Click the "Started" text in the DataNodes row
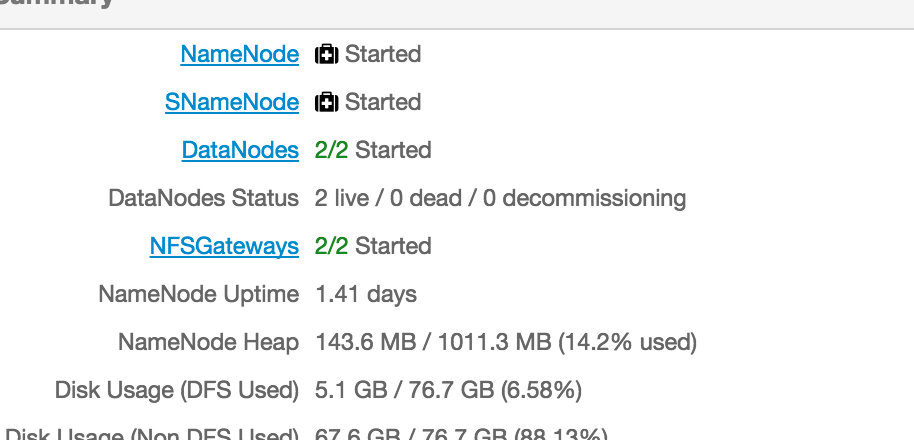The image size is (914, 440). click(x=394, y=150)
